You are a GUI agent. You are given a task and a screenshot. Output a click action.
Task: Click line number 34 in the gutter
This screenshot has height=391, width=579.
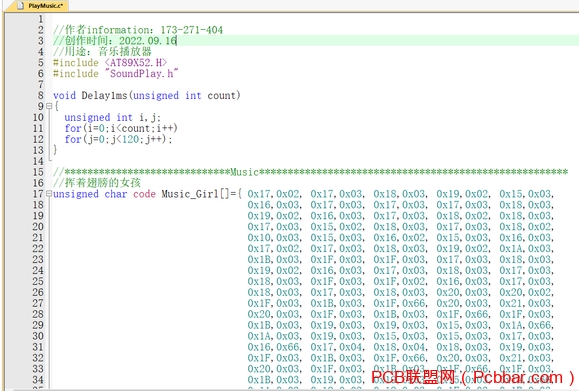38,380
